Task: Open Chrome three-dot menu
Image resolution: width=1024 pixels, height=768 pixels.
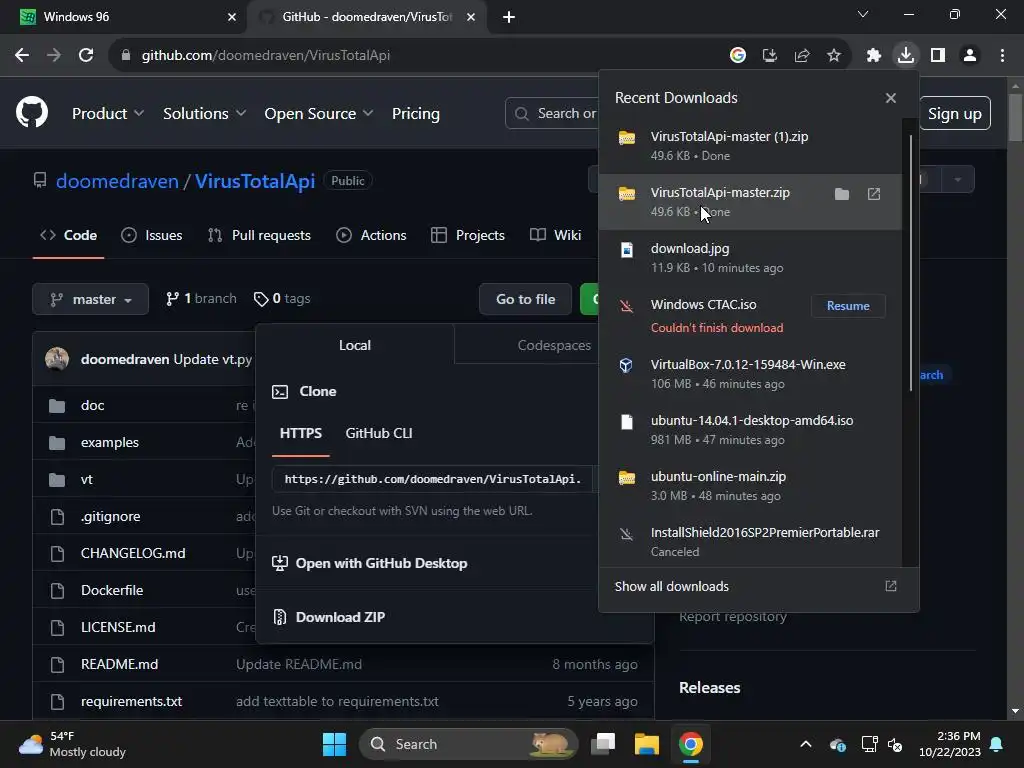Action: coord(1002,56)
